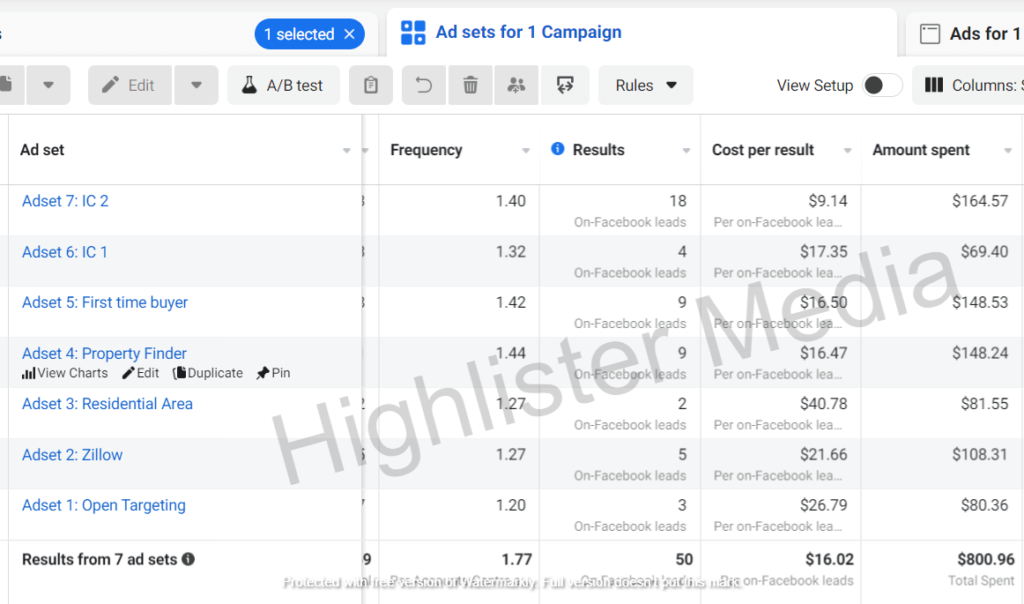Select the 18 results value for Adset 7
The image size is (1024, 604).
(x=678, y=201)
